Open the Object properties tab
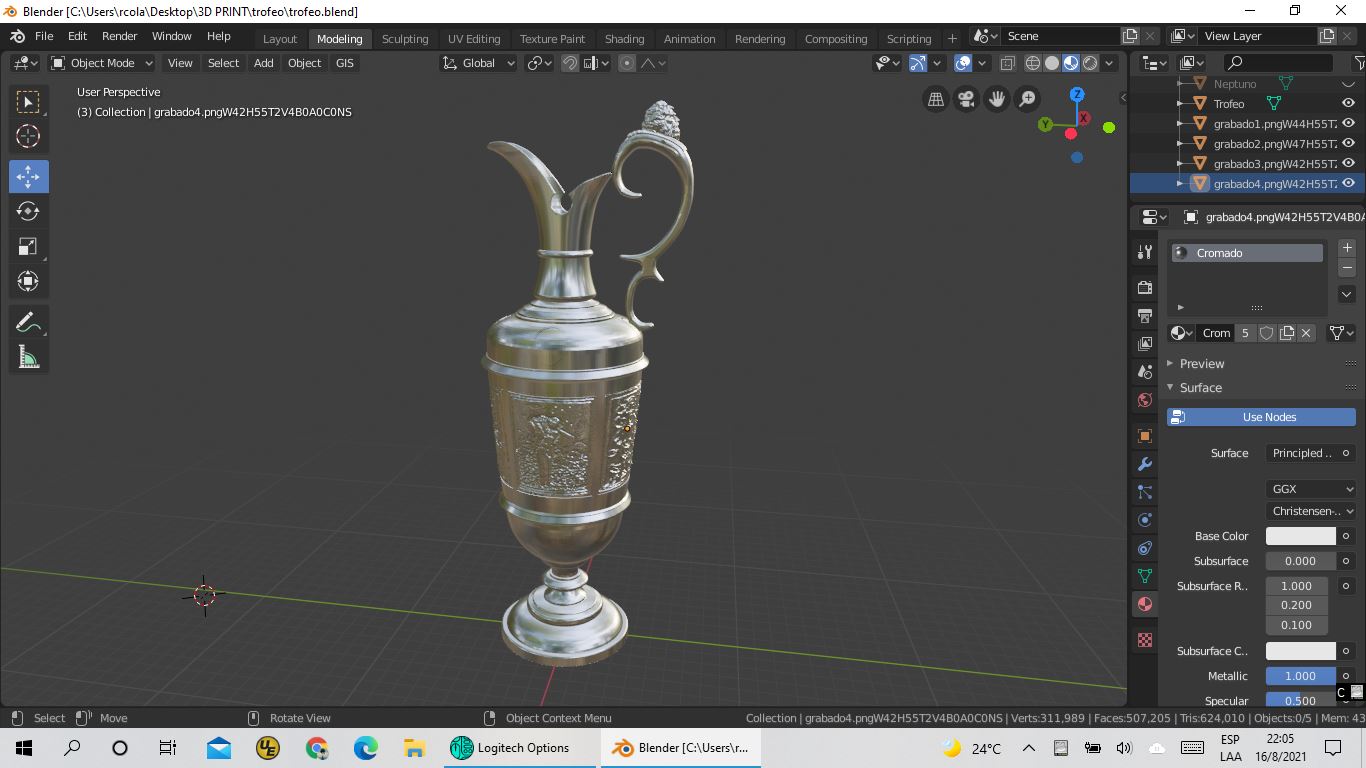1366x768 pixels. 1145,436
